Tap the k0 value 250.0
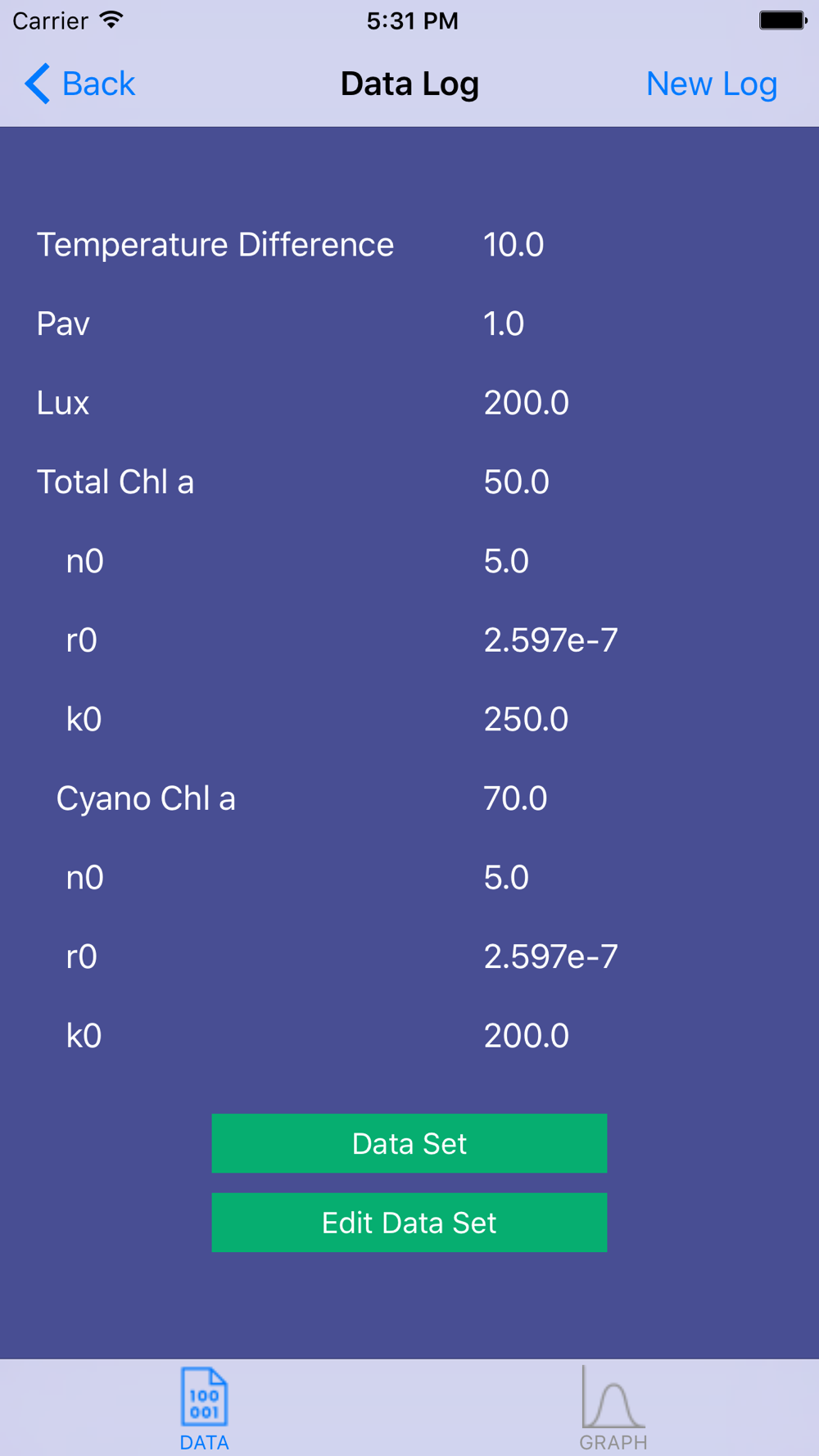Viewport: 819px width, 1456px height. (526, 720)
